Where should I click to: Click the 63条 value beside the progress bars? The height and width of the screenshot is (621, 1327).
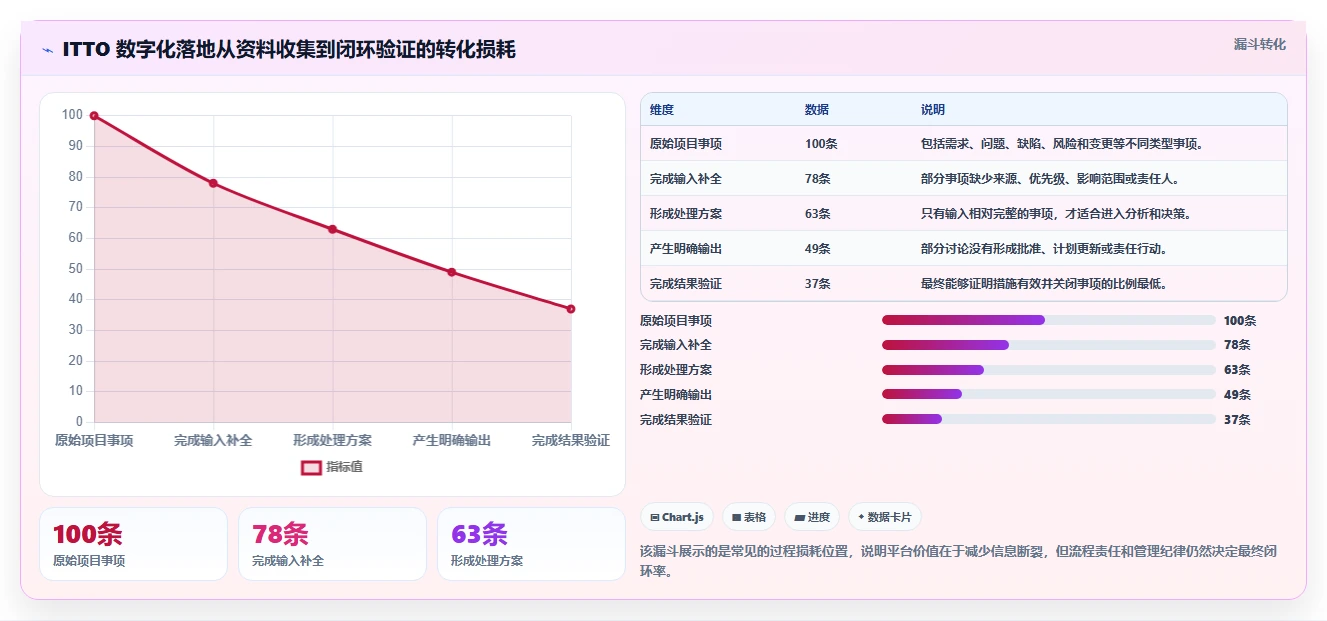pos(1237,370)
